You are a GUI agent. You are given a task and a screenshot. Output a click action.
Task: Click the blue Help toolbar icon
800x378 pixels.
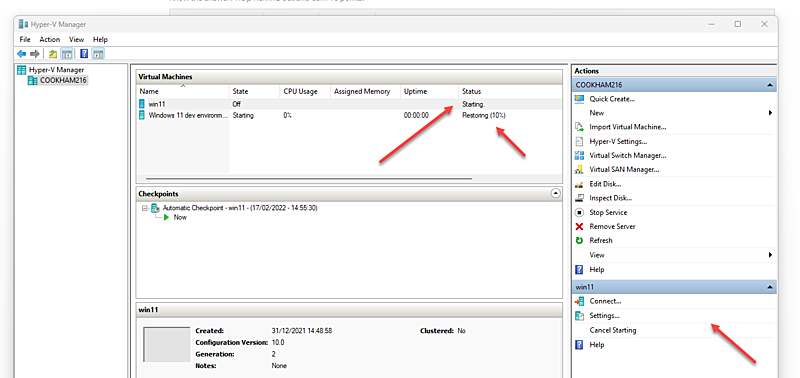point(85,54)
